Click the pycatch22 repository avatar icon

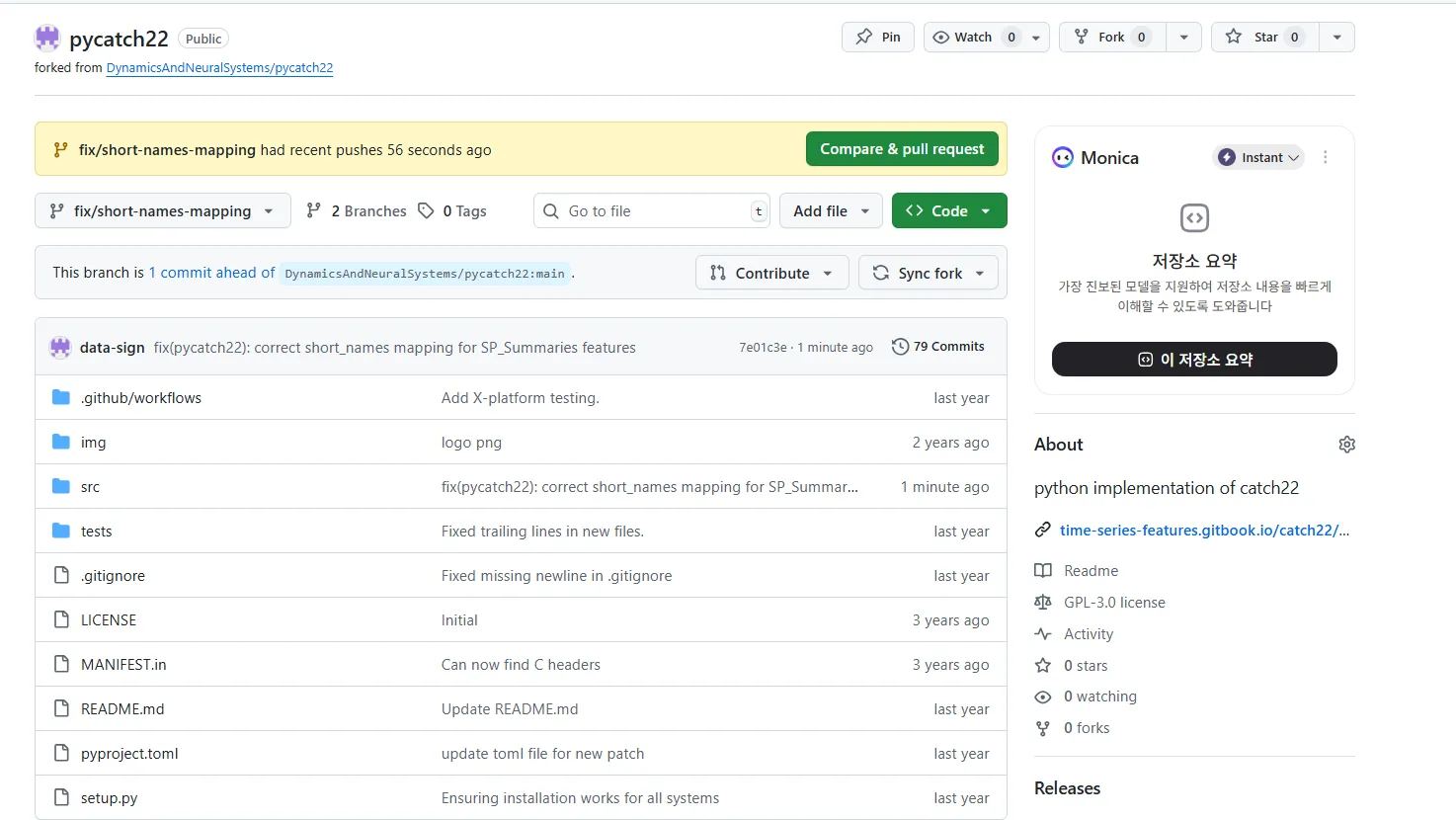tap(47, 39)
